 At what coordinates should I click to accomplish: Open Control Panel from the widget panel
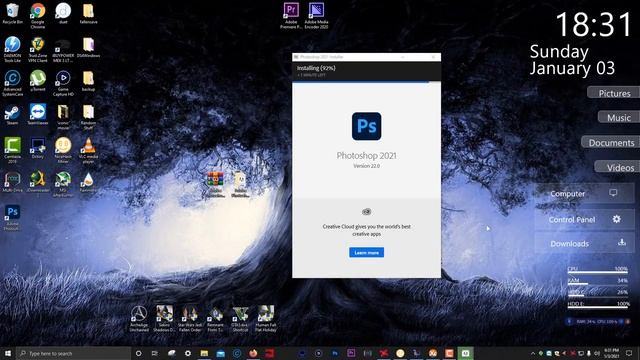[x=584, y=219]
